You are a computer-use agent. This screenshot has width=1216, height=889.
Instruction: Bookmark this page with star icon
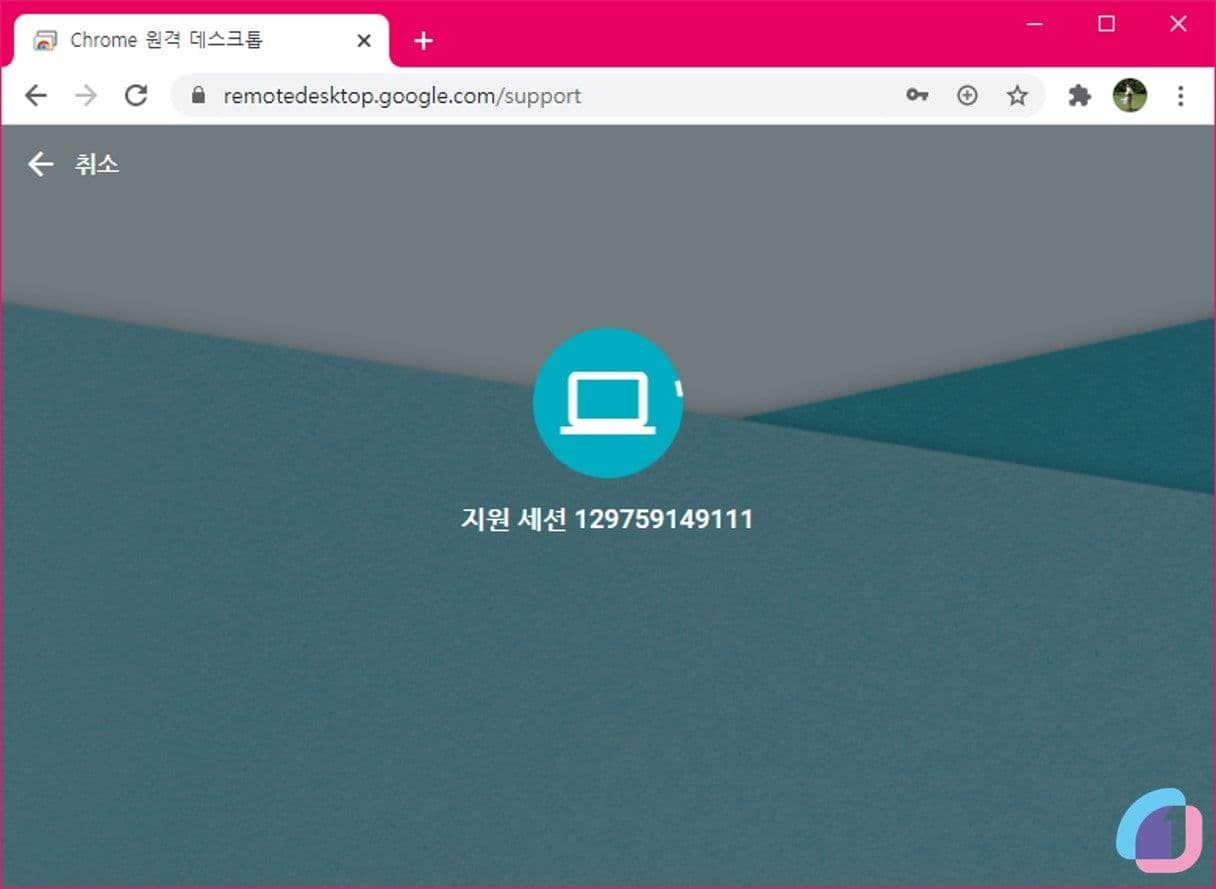coord(1017,96)
